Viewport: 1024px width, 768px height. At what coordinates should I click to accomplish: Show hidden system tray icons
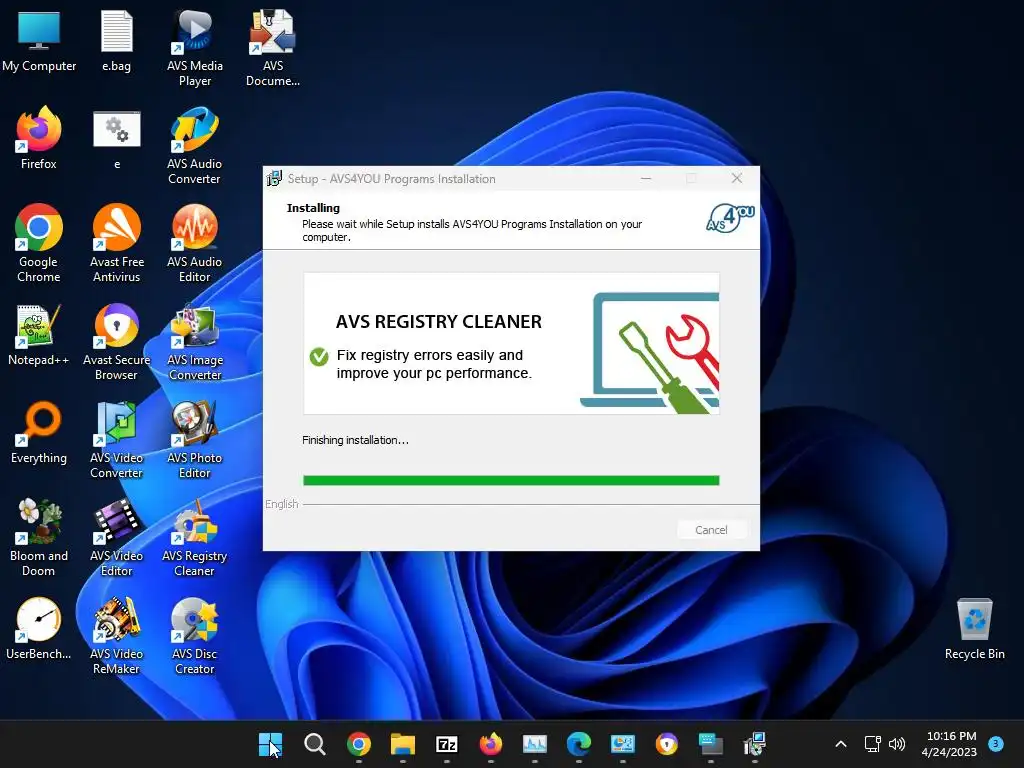tap(841, 744)
